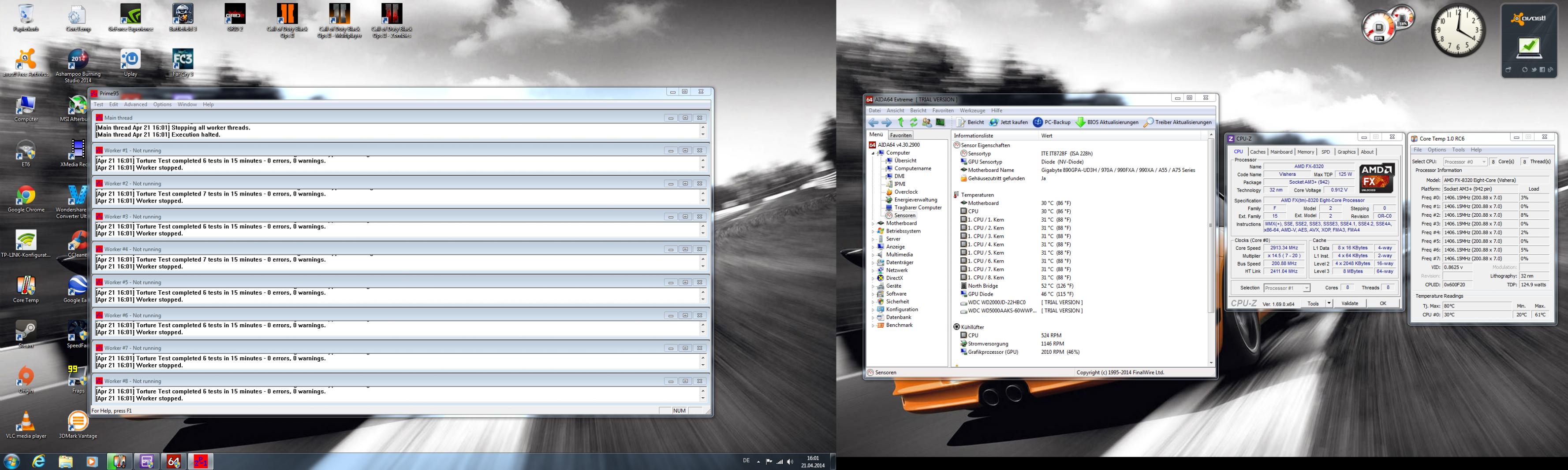
Task: Switch to the Memory tab in CPU-Z
Action: [1305, 152]
